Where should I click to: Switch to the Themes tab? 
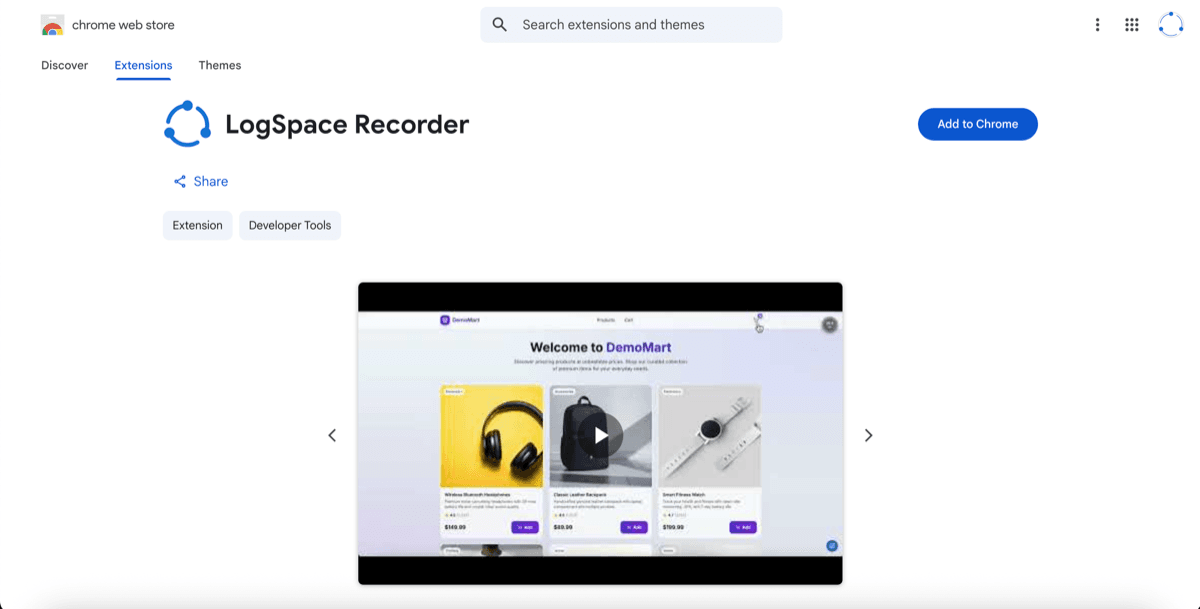click(x=220, y=65)
